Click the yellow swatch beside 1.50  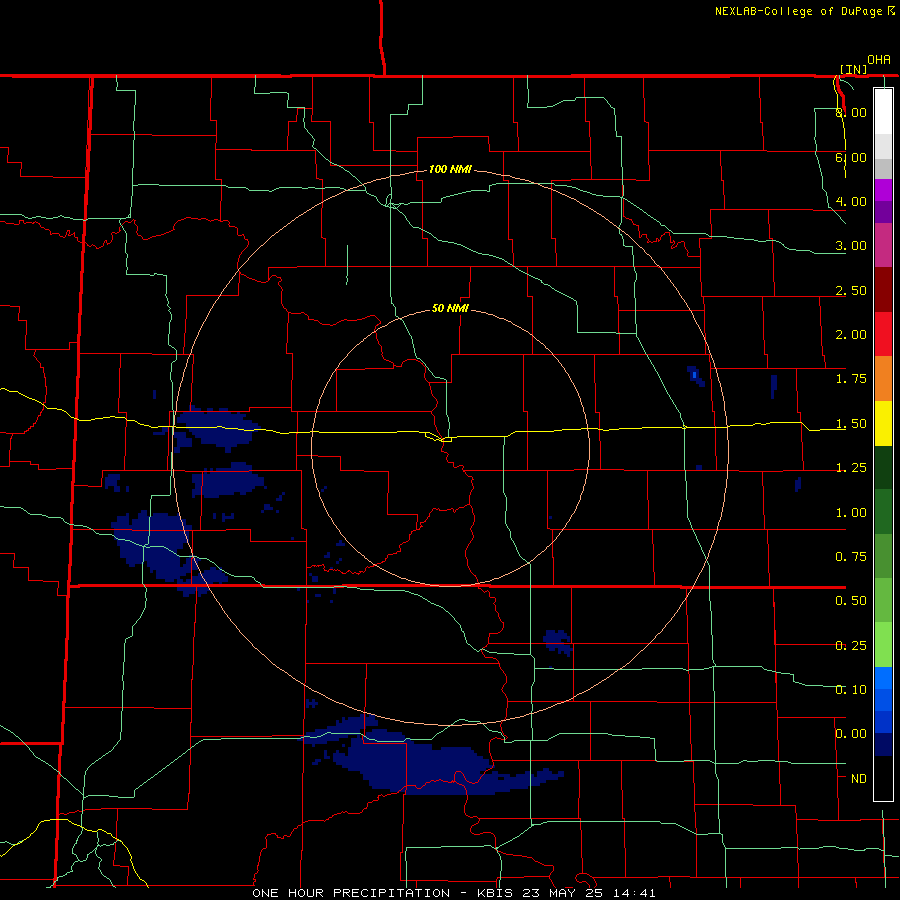coord(883,423)
